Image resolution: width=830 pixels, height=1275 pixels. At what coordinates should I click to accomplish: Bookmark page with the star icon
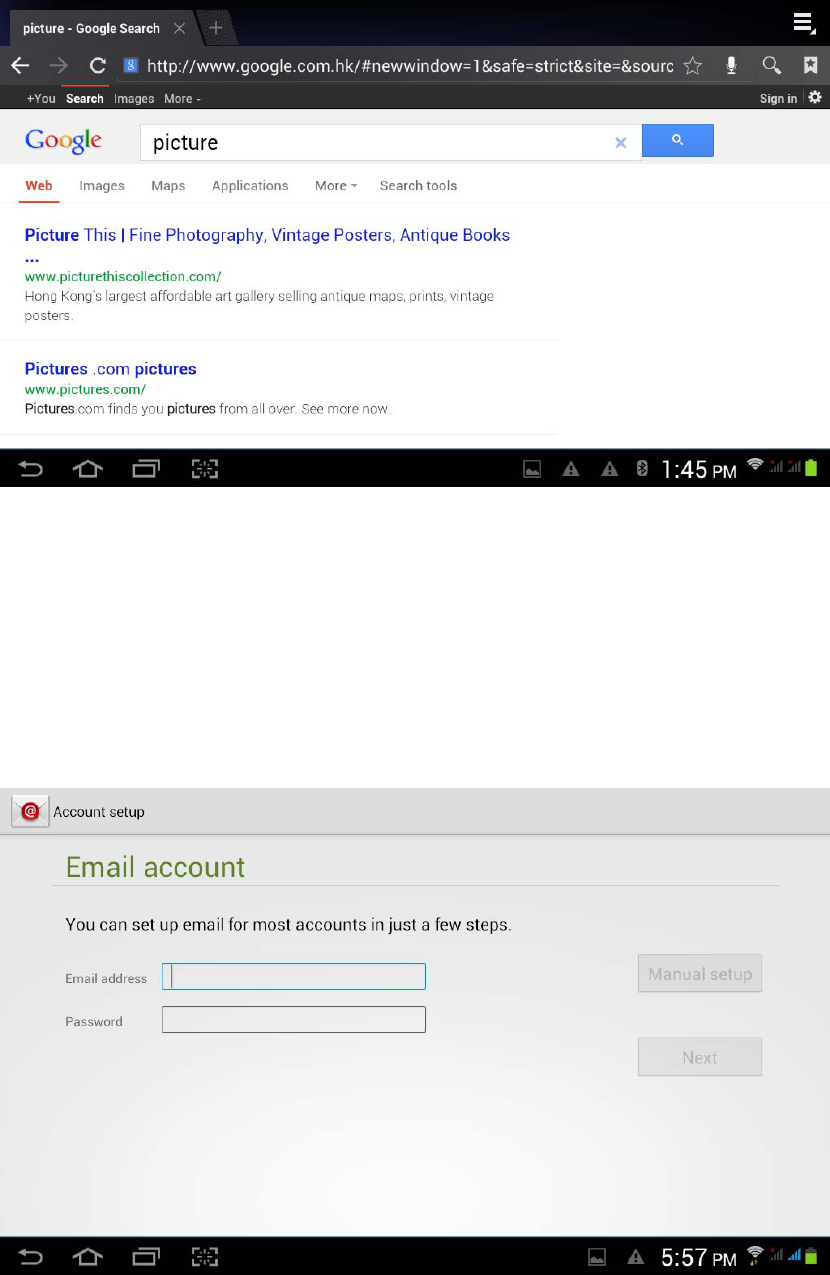point(692,66)
